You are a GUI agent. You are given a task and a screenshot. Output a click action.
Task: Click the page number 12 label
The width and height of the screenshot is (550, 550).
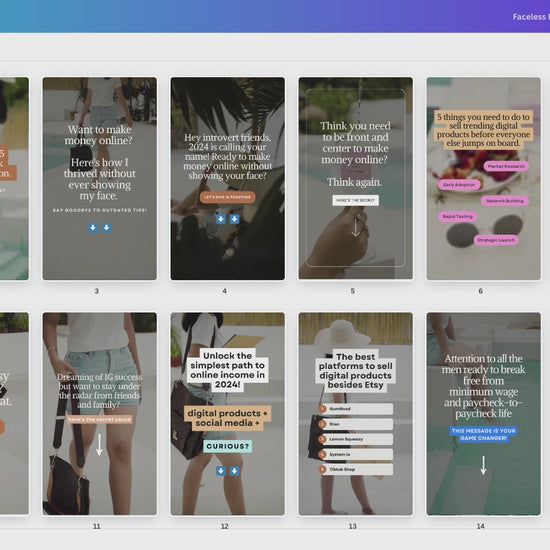pos(224,526)
